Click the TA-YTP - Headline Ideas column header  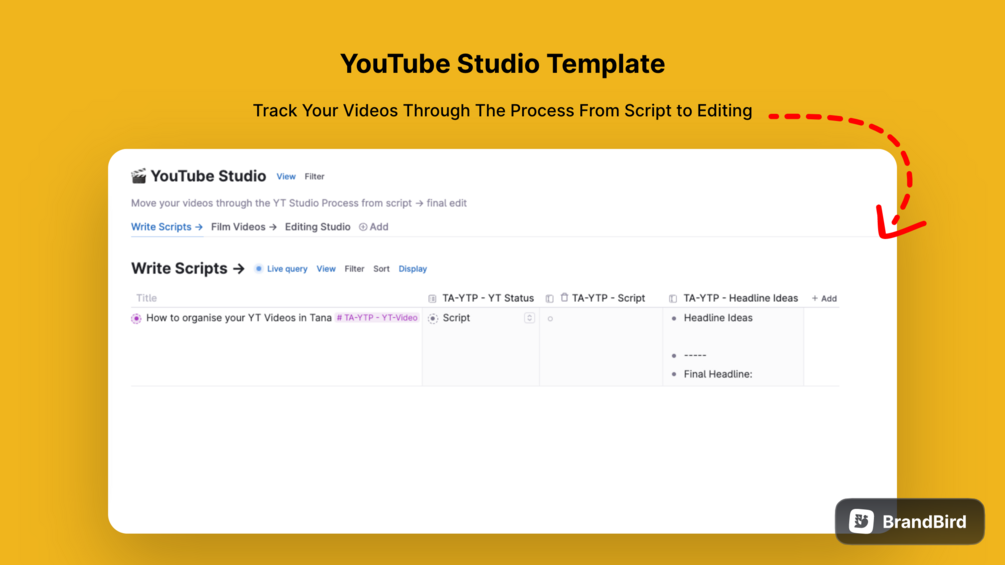[x=740, y=298]
